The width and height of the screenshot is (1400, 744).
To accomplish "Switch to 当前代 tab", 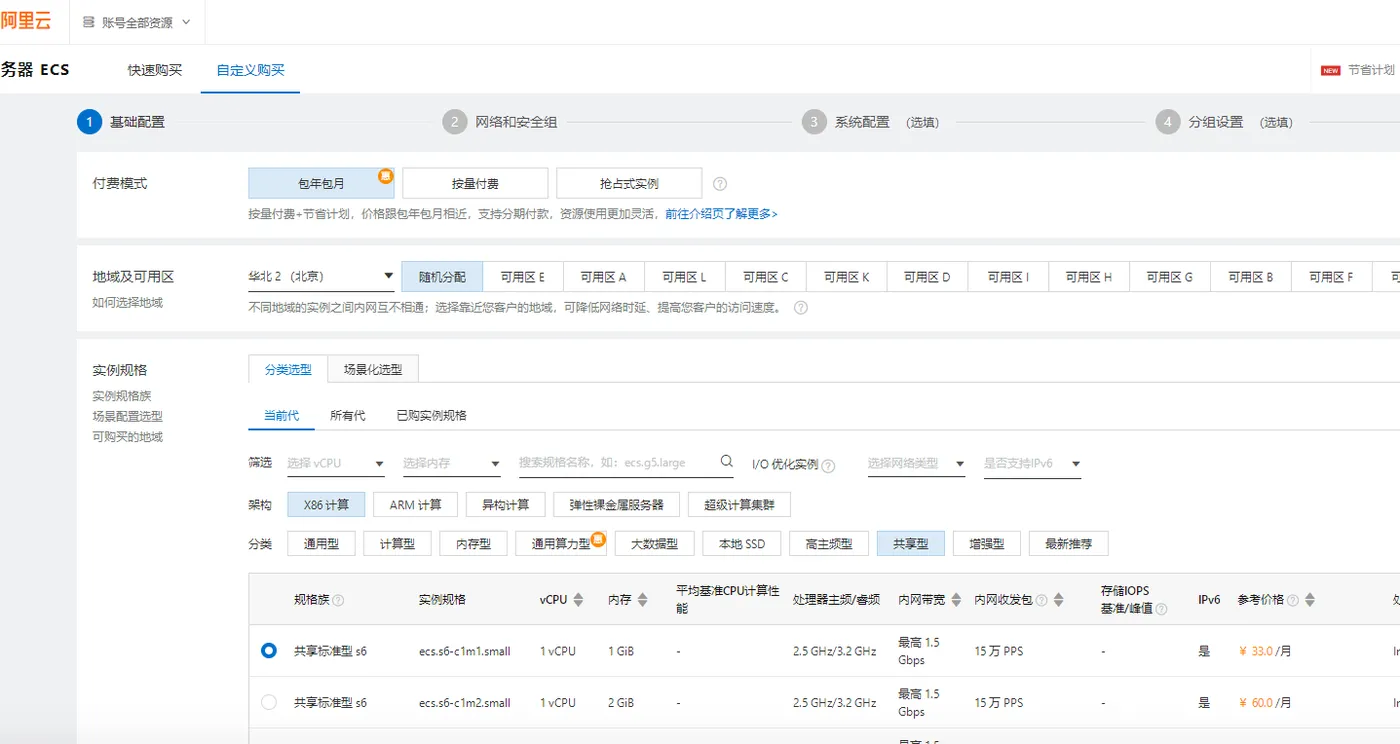I will (281, 415).
